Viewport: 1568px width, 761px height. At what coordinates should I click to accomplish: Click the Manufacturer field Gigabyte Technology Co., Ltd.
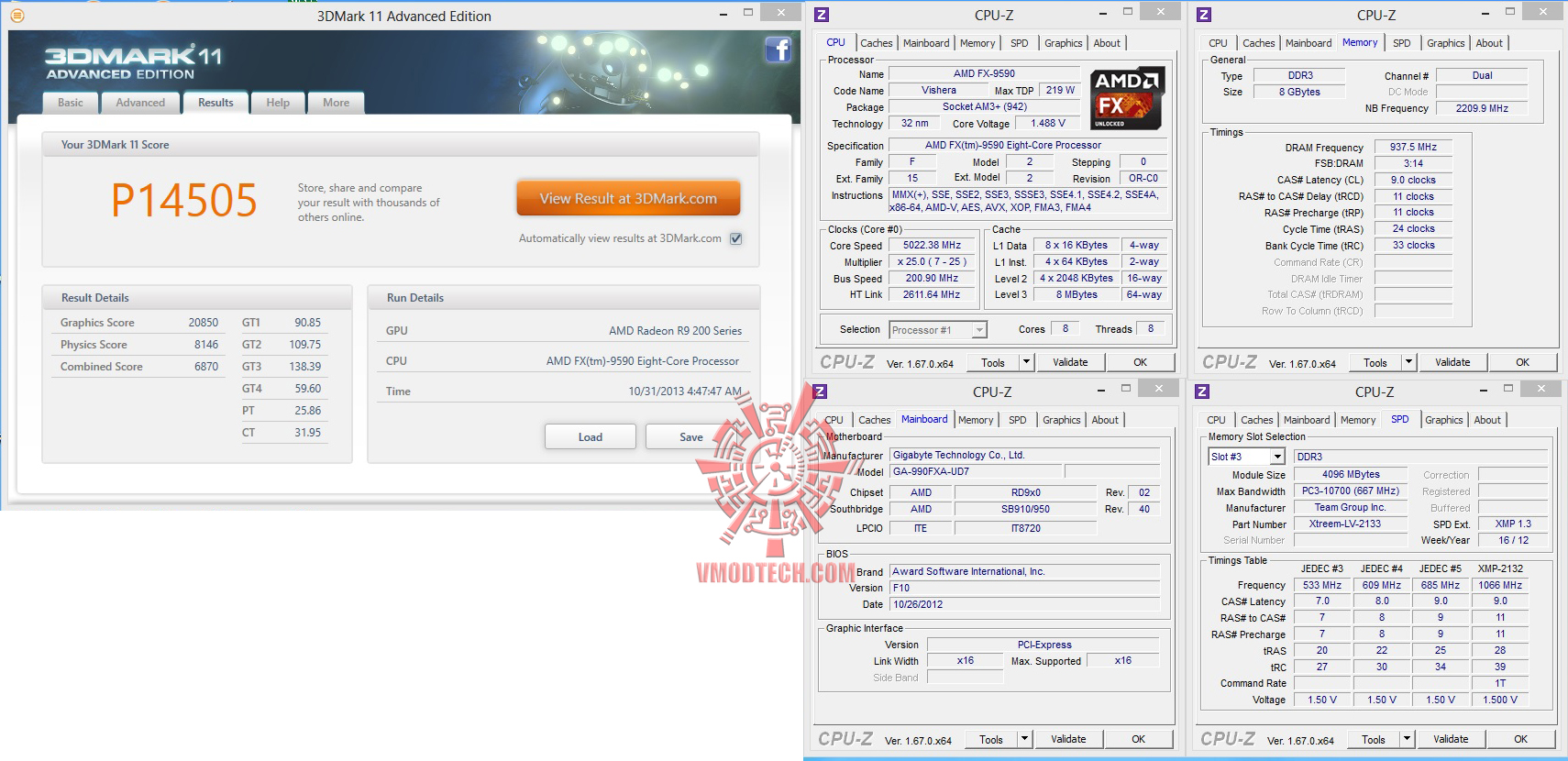click(1024, 455)
